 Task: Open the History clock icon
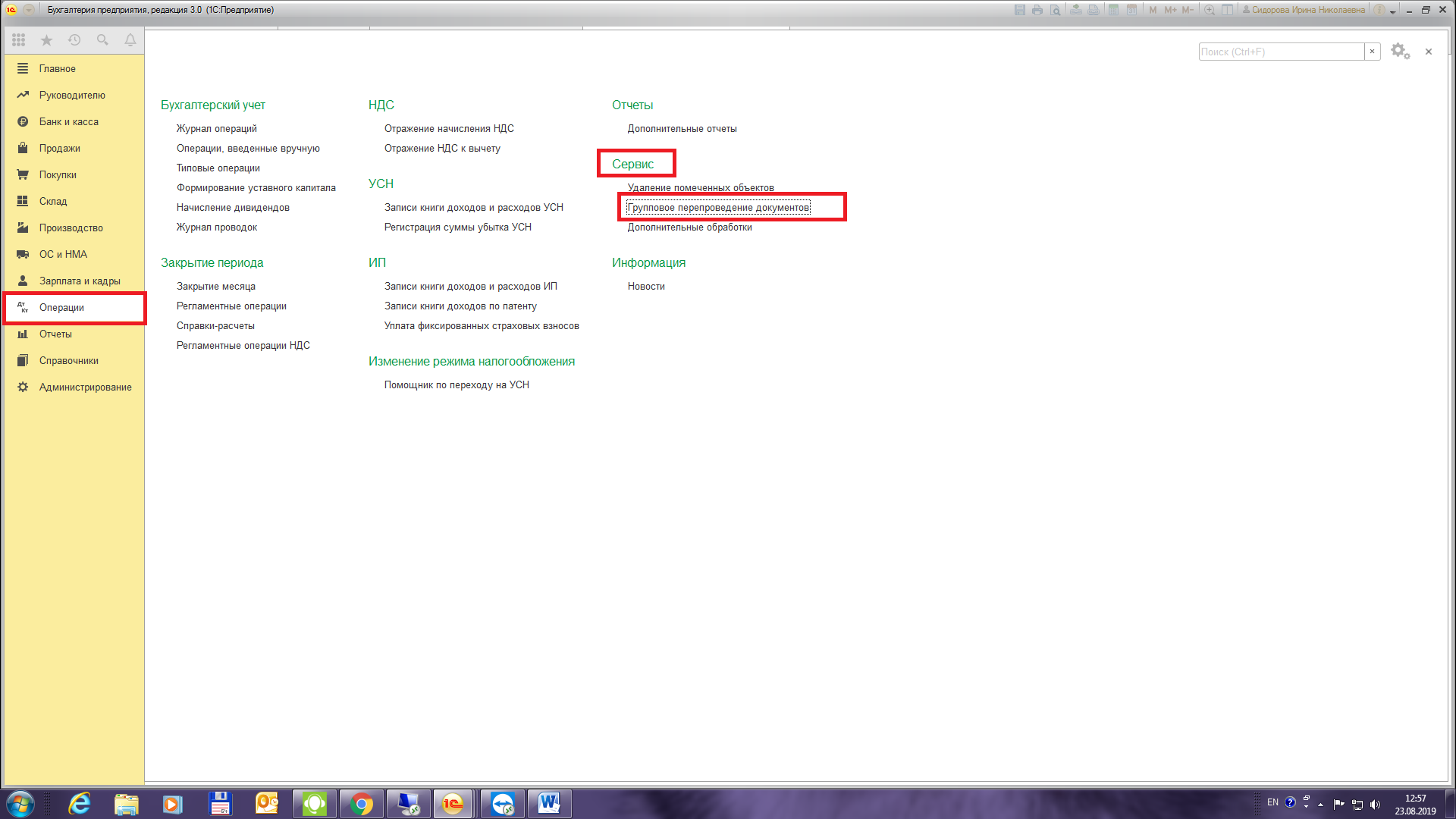coord(74,40)
